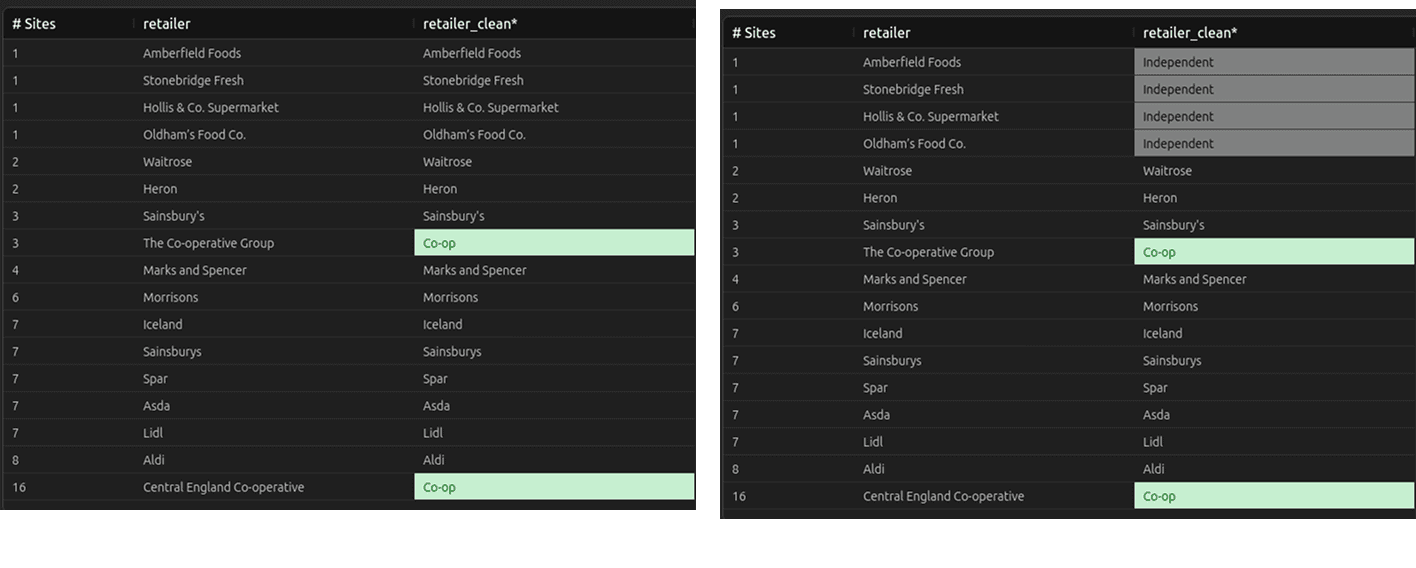Click the 16 sites cell in the left table
This screenshot has width=1416, height=568.
pos(19,487)
